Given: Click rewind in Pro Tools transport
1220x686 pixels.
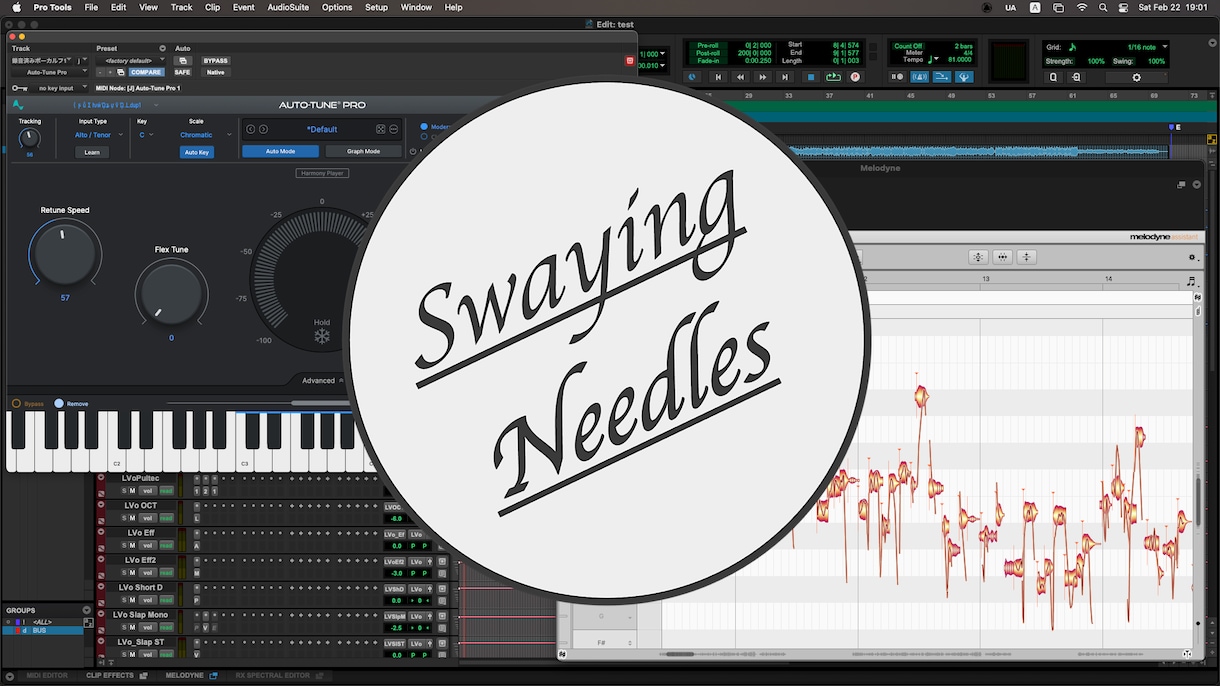Looking at the screenshot, I should pos(740,77).
